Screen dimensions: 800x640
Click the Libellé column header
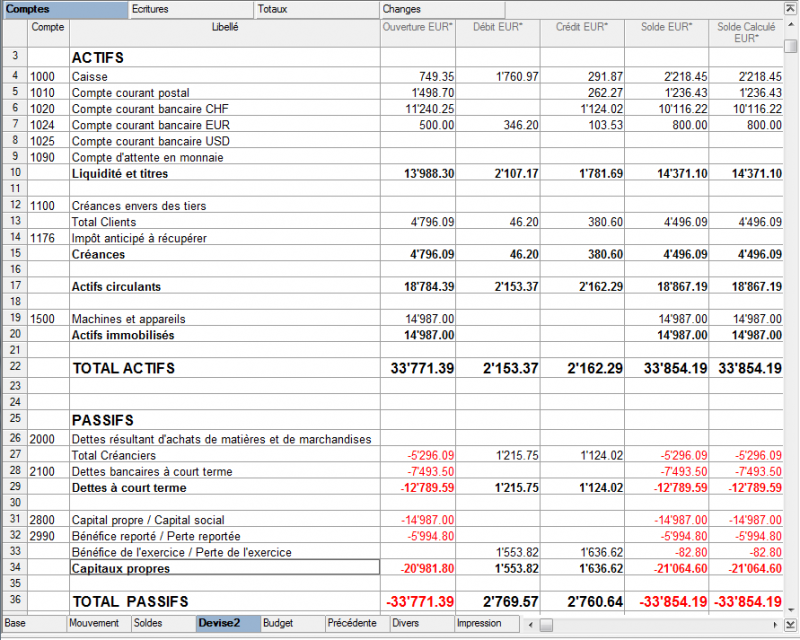[225, 33]
